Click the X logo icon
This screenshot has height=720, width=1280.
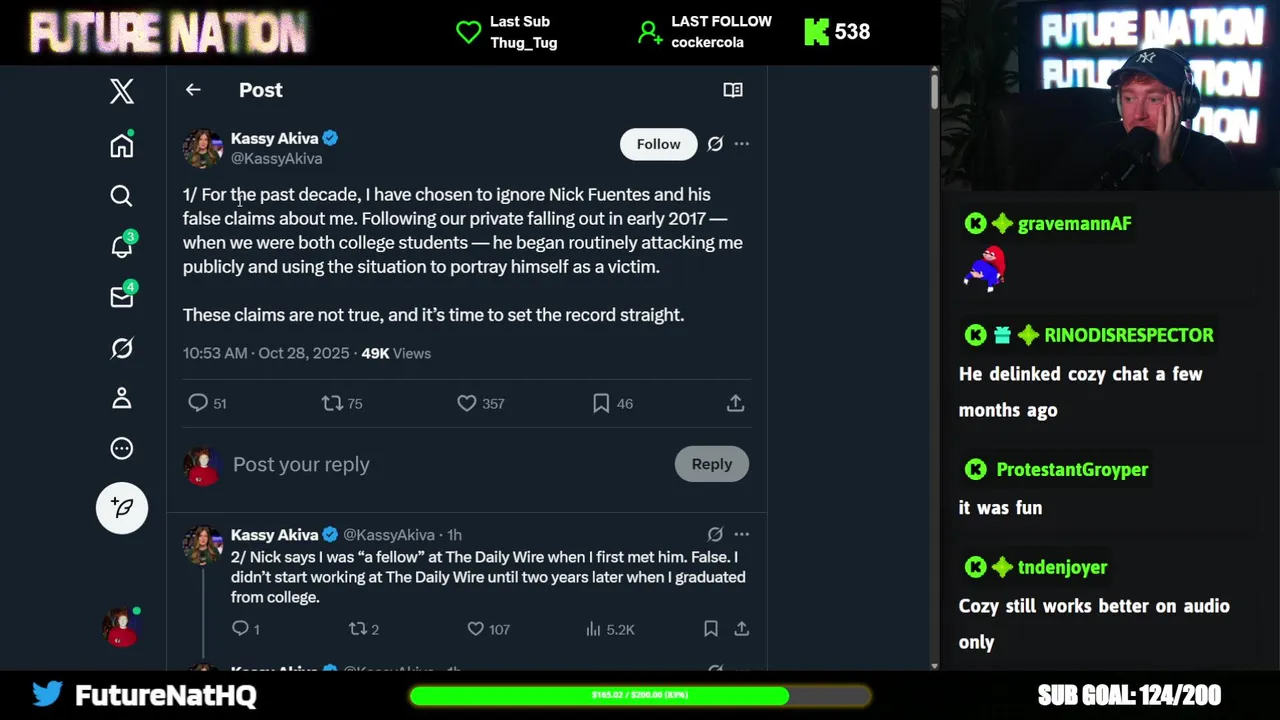point(122,91)
